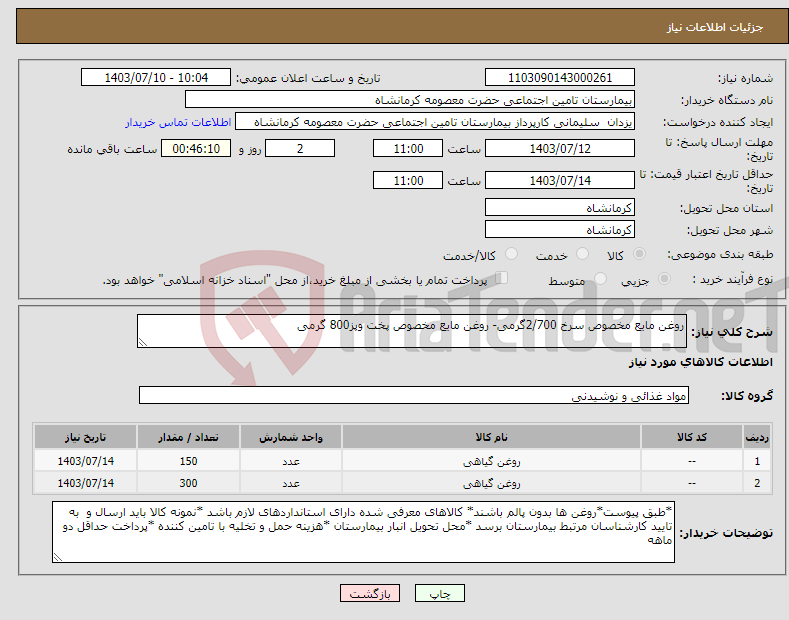This screenshot has height=620, width=789.
Task: Click the تعداد / مقدار column header
Action: point(188,437)
